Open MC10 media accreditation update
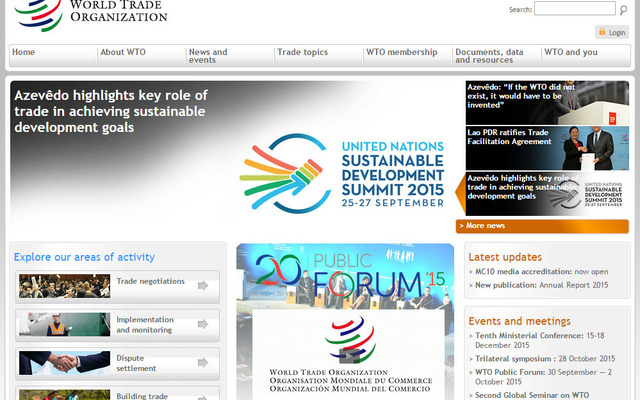Viewport: 640px width, 400px height. (x=541, y=272)
